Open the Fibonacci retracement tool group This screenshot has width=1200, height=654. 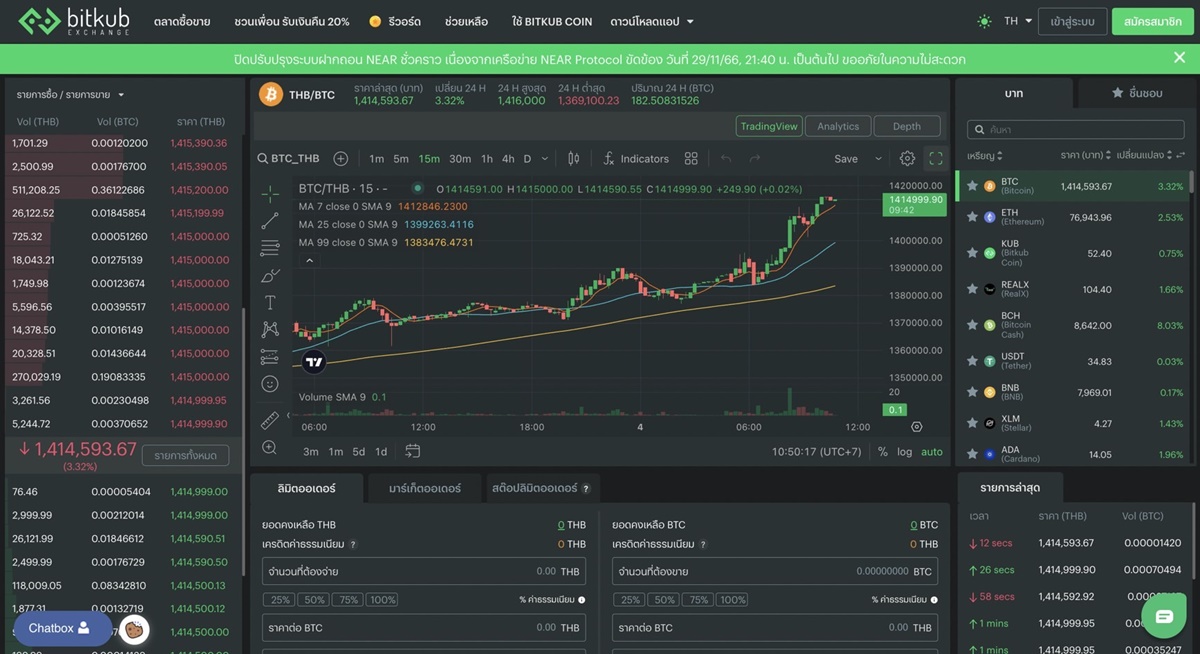pyautogui.click(x=270, y=247)
